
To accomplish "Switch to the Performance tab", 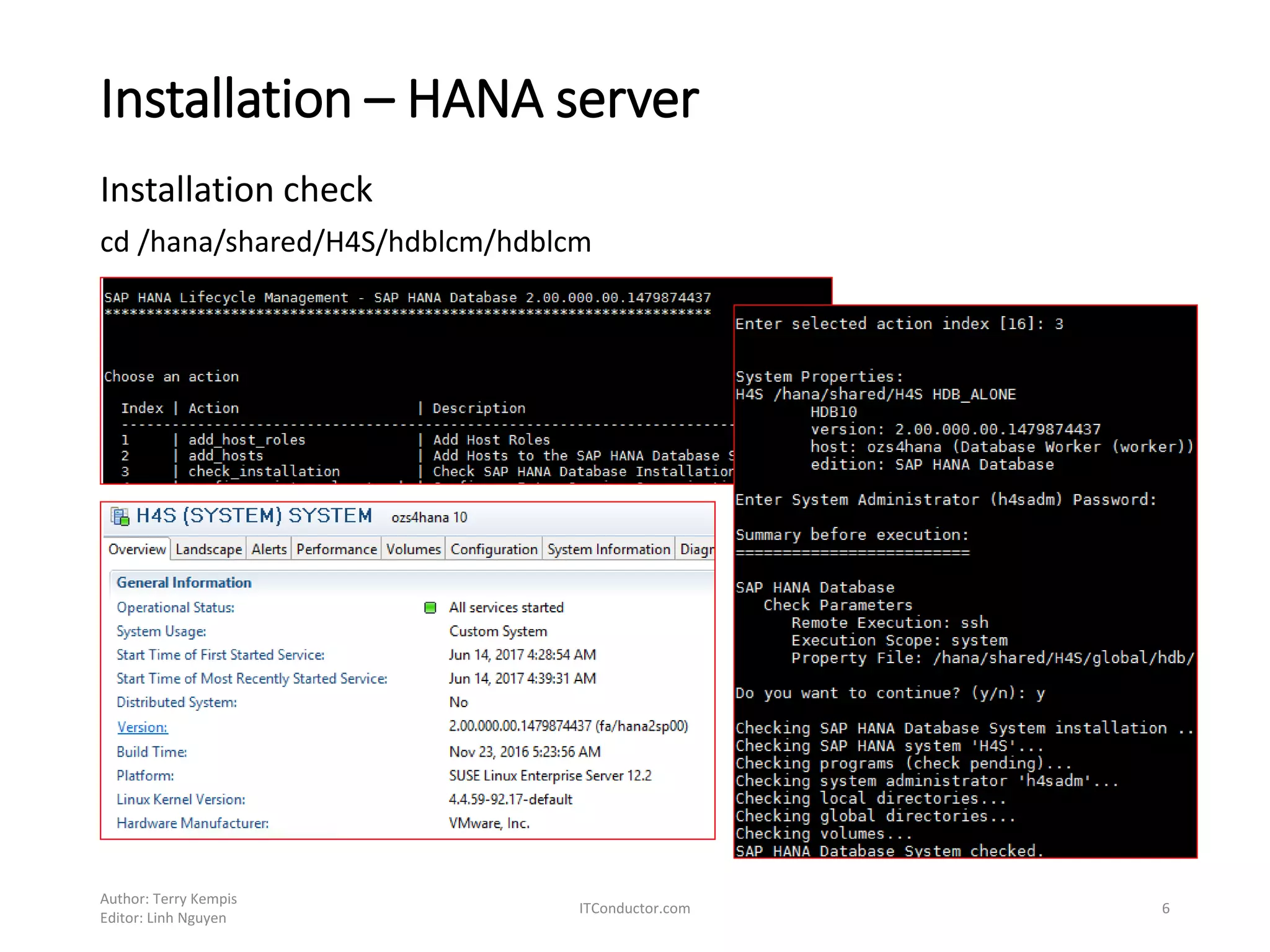I will pyautogui.click(x=337, y=549).
